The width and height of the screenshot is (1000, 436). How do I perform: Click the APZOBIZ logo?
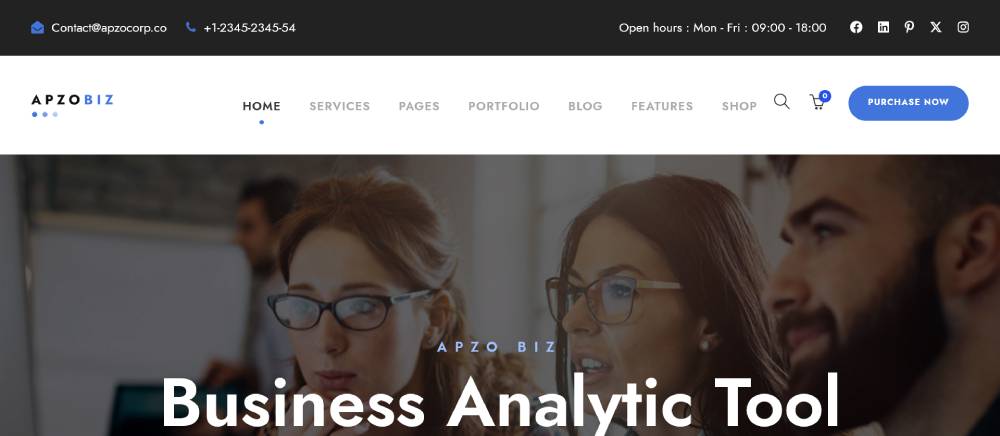coord(72,105)
